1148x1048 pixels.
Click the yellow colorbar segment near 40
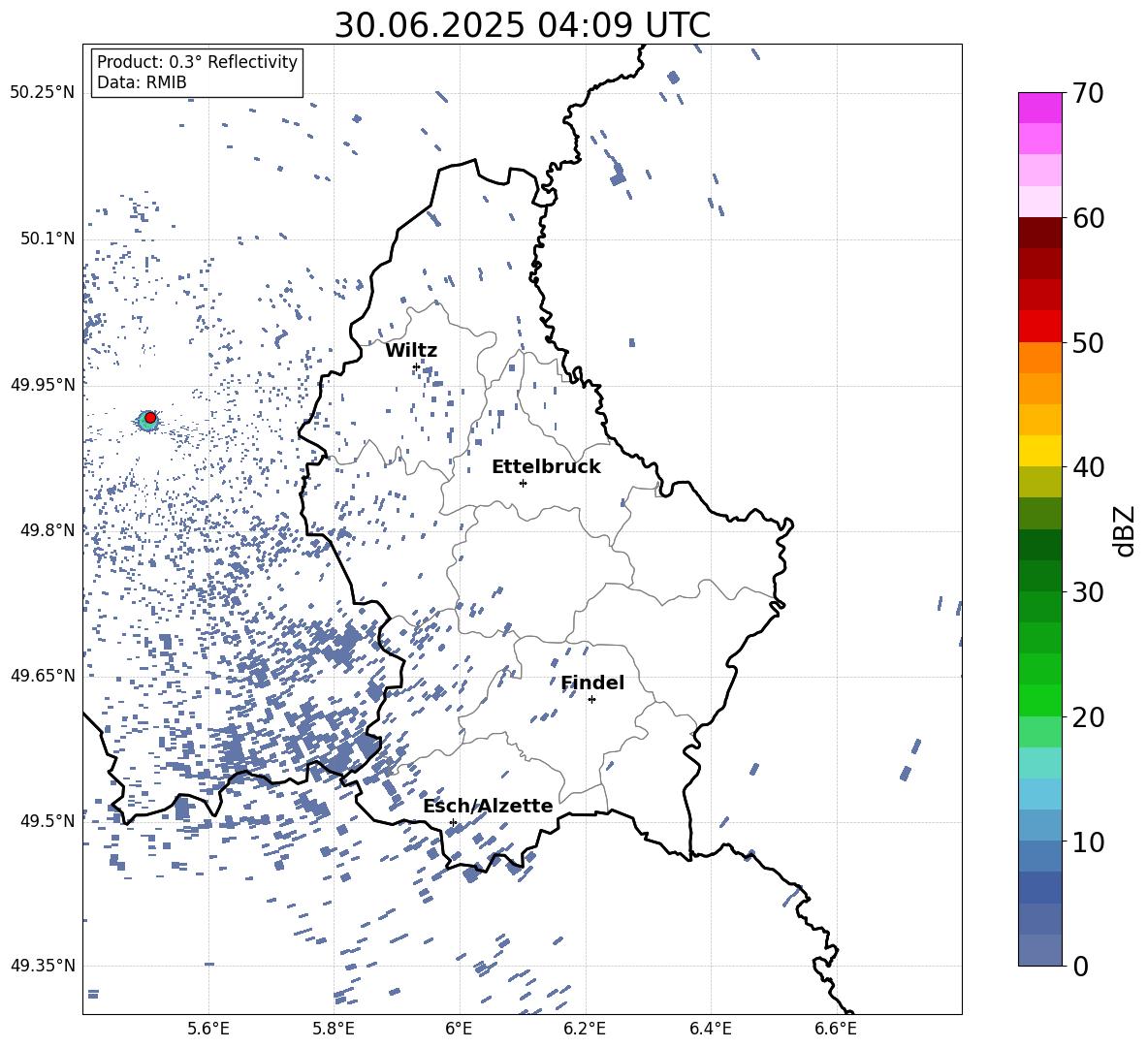click(x=1040, y=451)
